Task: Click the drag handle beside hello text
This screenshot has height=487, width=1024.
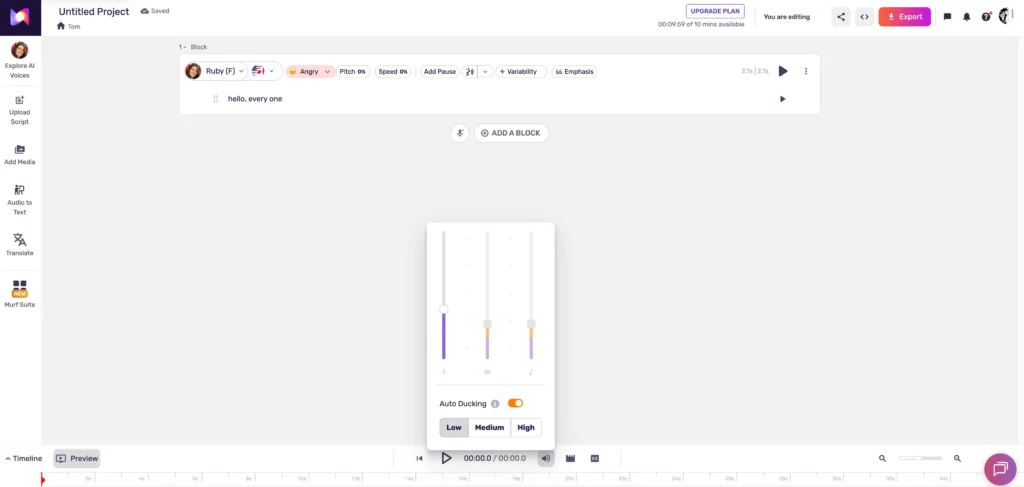Action: click(216, 99)
